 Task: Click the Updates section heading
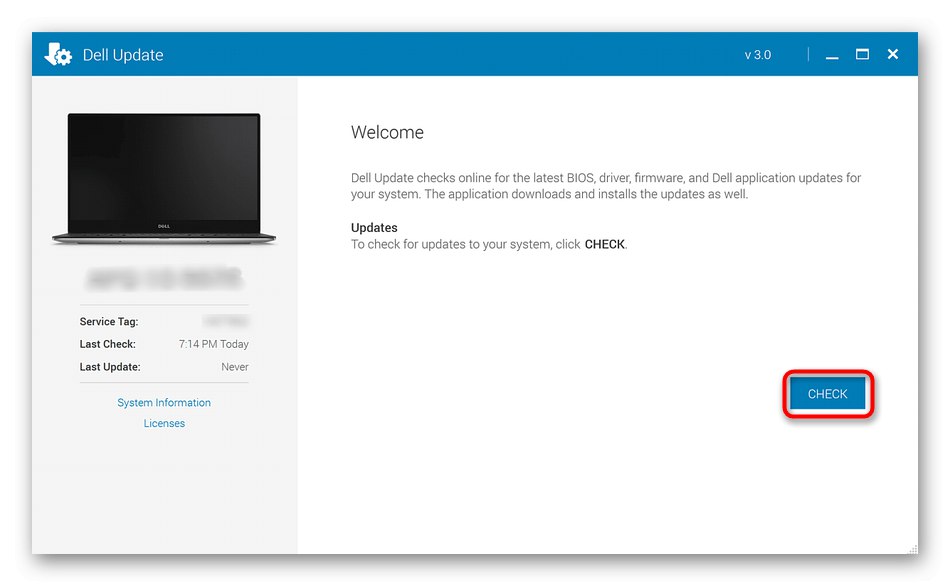(x=373, y=227)
